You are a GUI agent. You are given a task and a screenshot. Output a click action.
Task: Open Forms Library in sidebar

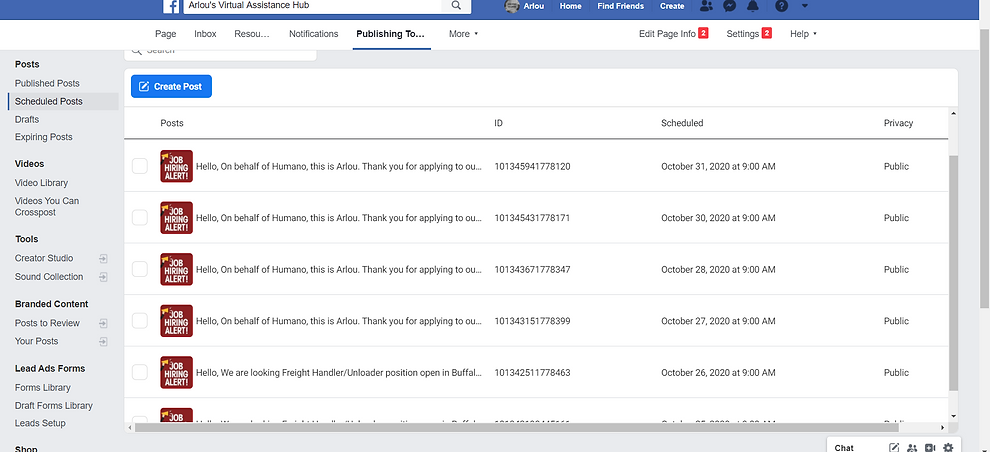(x=43, y=388)
